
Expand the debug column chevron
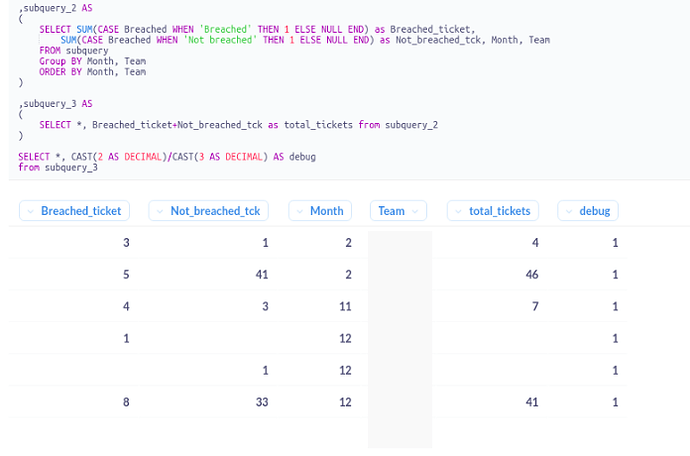[x=569, y=211]
